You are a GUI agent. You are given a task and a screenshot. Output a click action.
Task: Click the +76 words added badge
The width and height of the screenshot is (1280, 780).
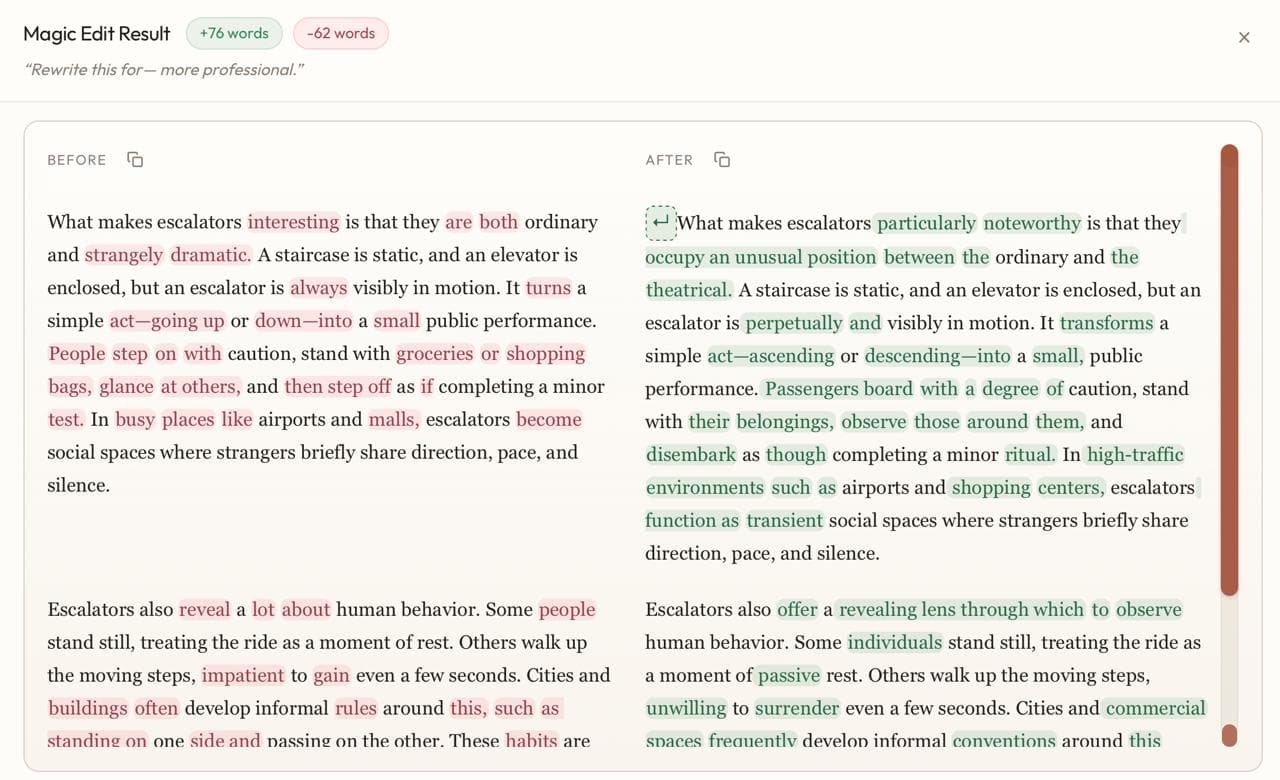coord(234,33)
